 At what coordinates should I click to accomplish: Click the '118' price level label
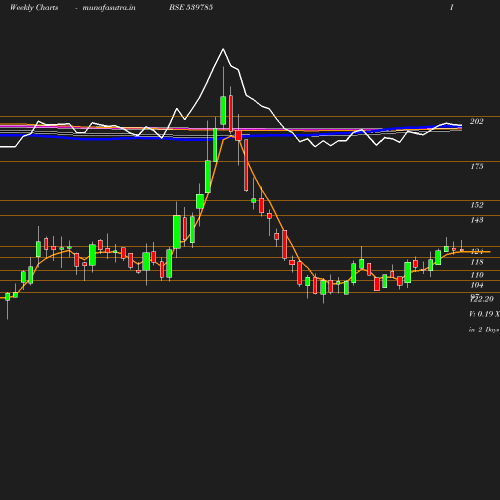(477, 262)
